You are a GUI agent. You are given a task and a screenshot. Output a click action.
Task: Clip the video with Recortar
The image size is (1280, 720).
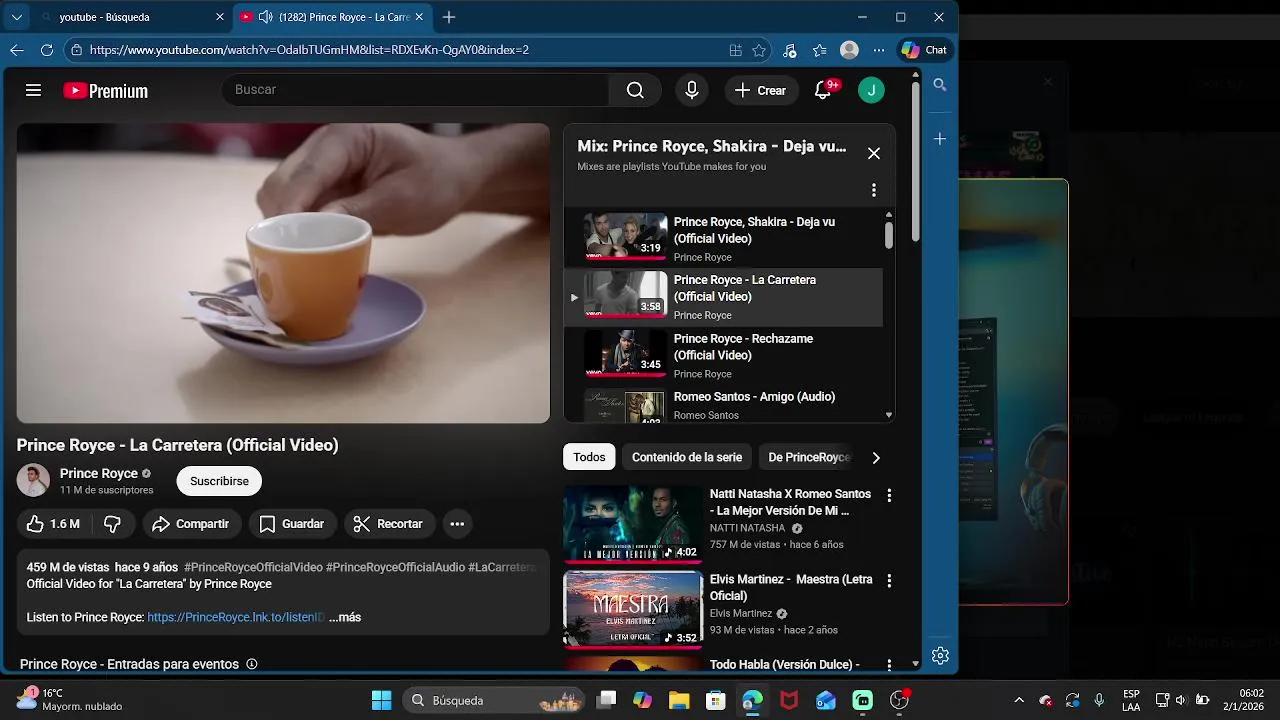click(x=388, y=524)
